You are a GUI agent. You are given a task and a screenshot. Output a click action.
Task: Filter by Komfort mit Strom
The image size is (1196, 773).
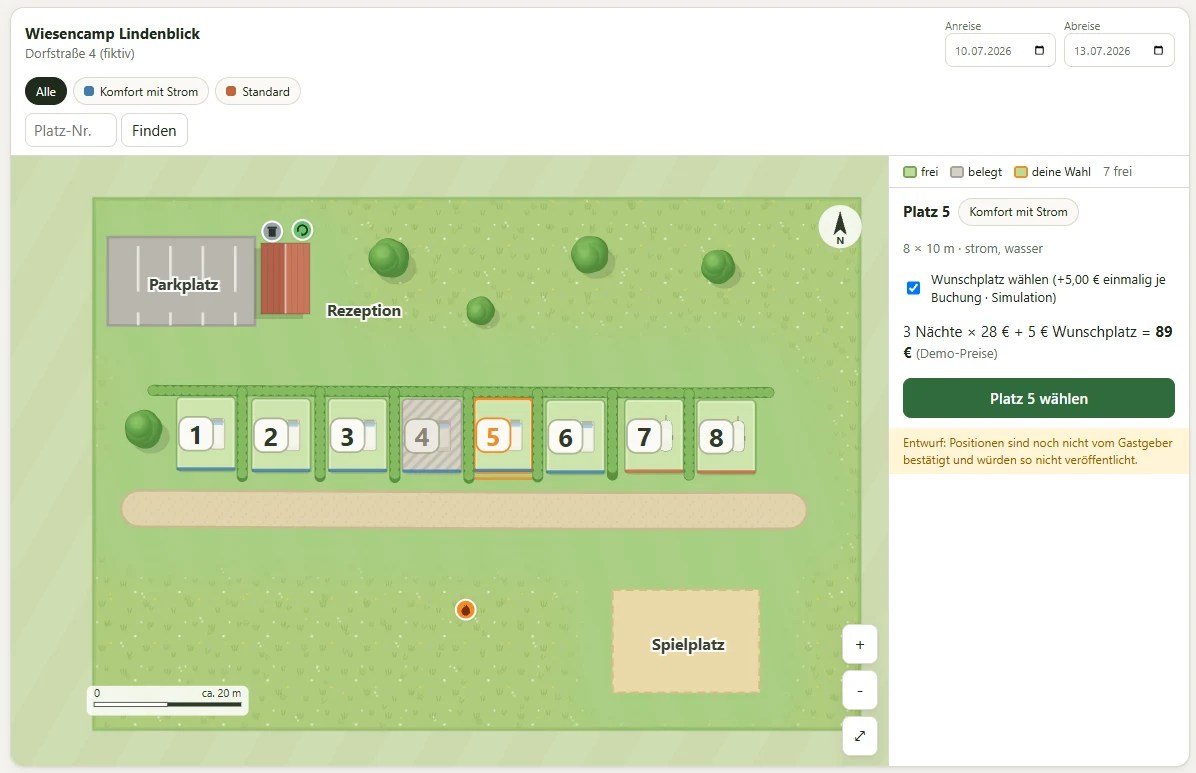point(140,92)
